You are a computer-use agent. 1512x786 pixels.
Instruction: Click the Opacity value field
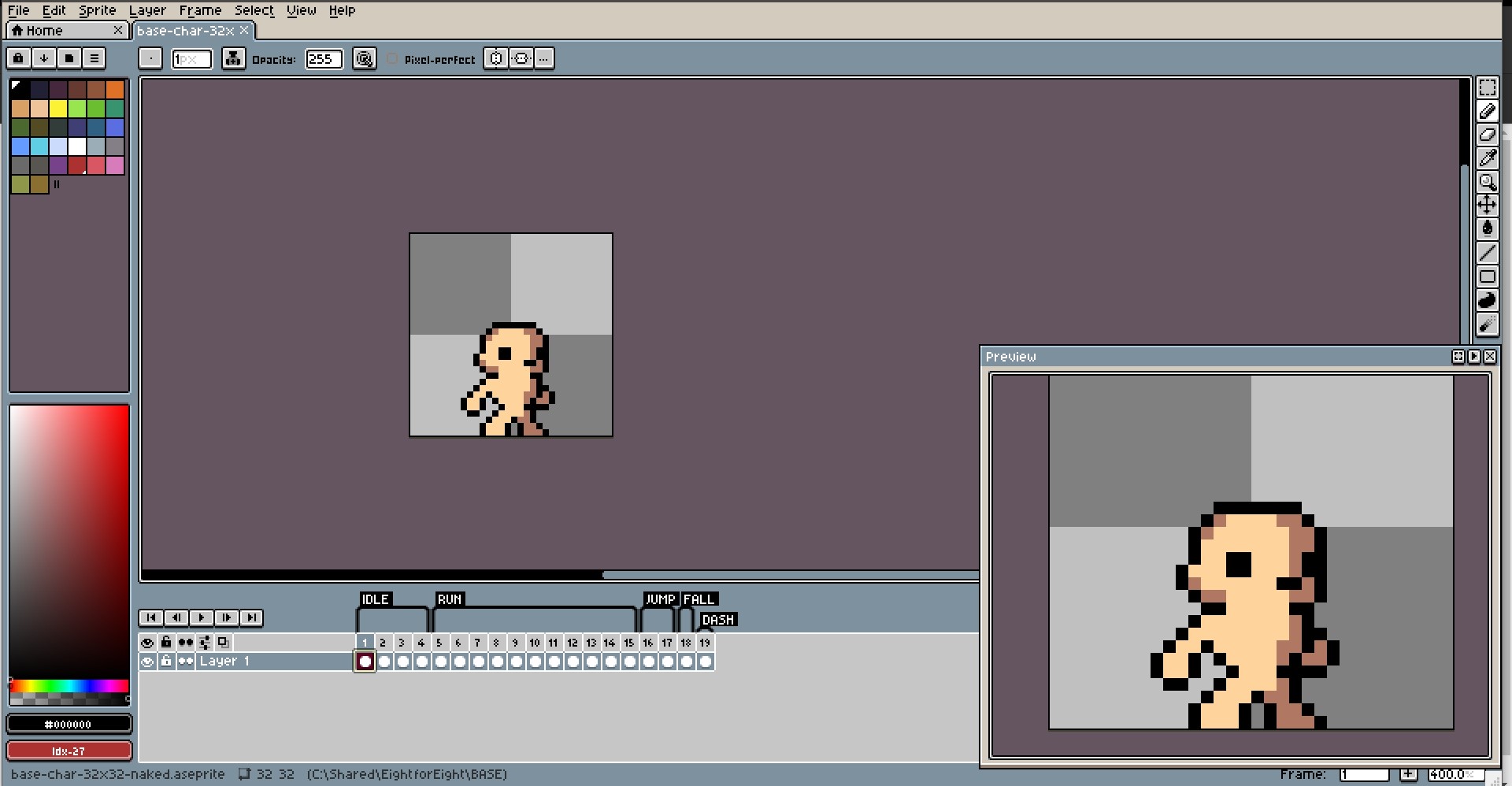pos(324,59)
